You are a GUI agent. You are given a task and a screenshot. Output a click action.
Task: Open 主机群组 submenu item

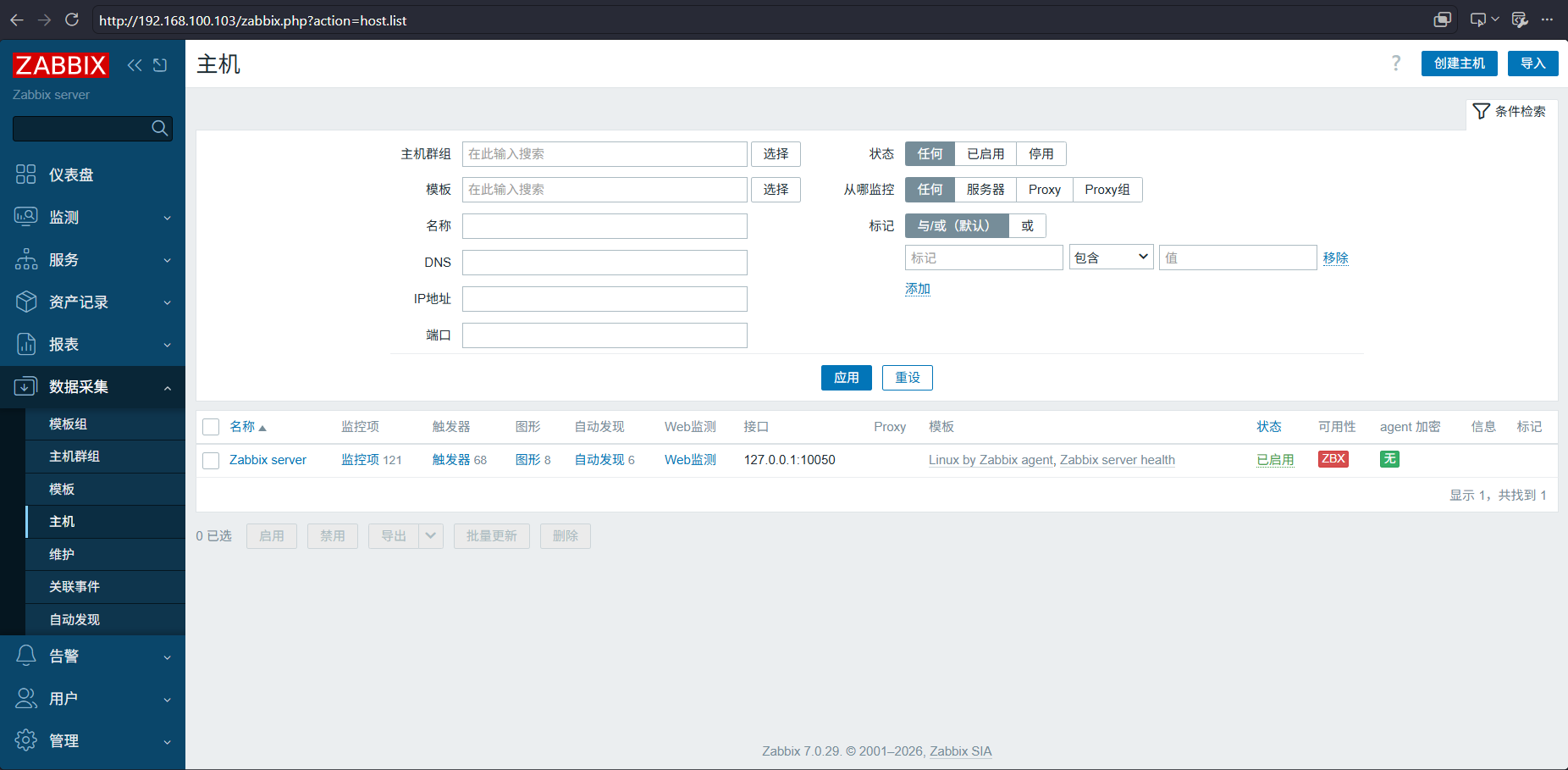tap(105, 457)
